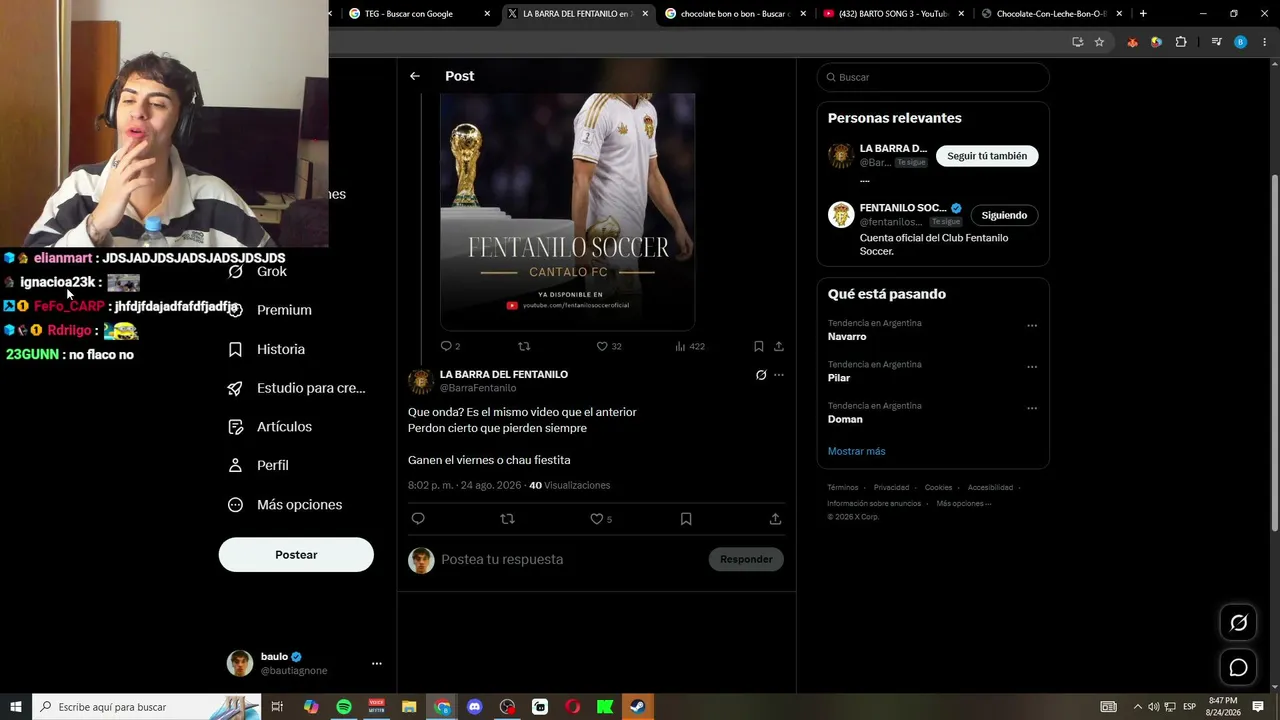Repost the 'Que onda?' tweet

click(x=507, y=519)
